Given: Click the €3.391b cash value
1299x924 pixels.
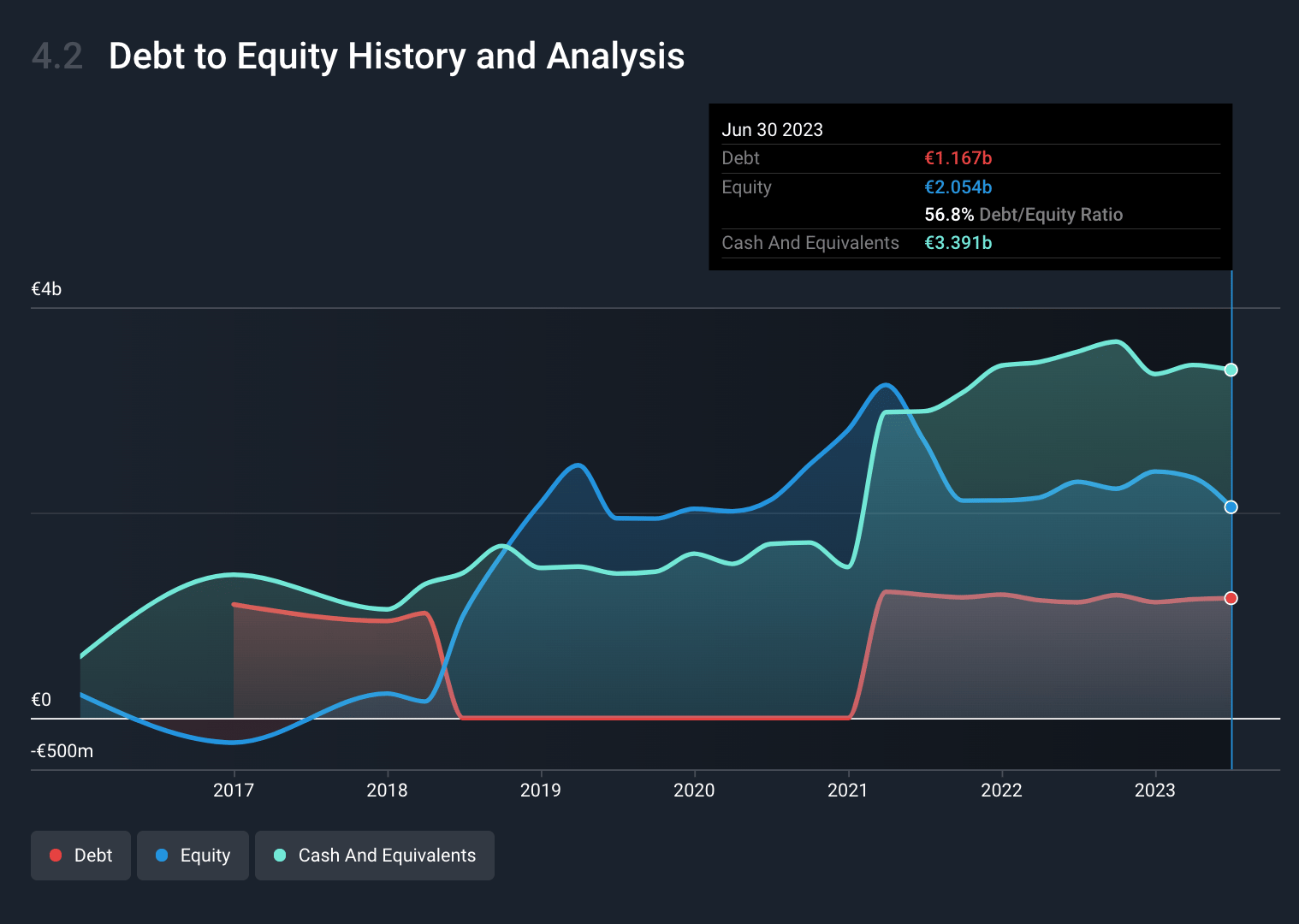Looking at the screenshot, I should (x=958, y=243).
